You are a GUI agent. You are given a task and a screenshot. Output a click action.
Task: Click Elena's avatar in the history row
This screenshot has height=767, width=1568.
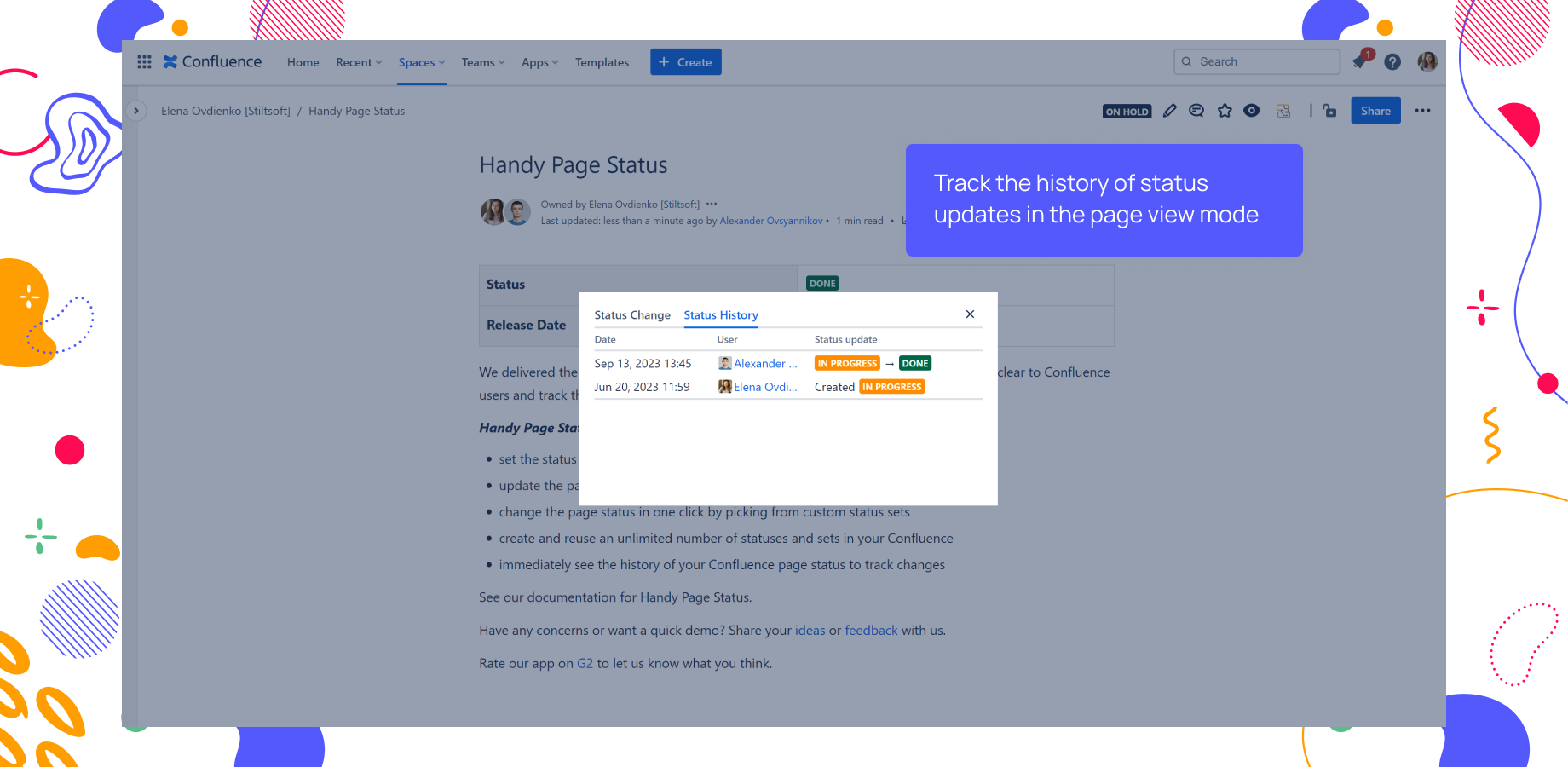(725, 386)
